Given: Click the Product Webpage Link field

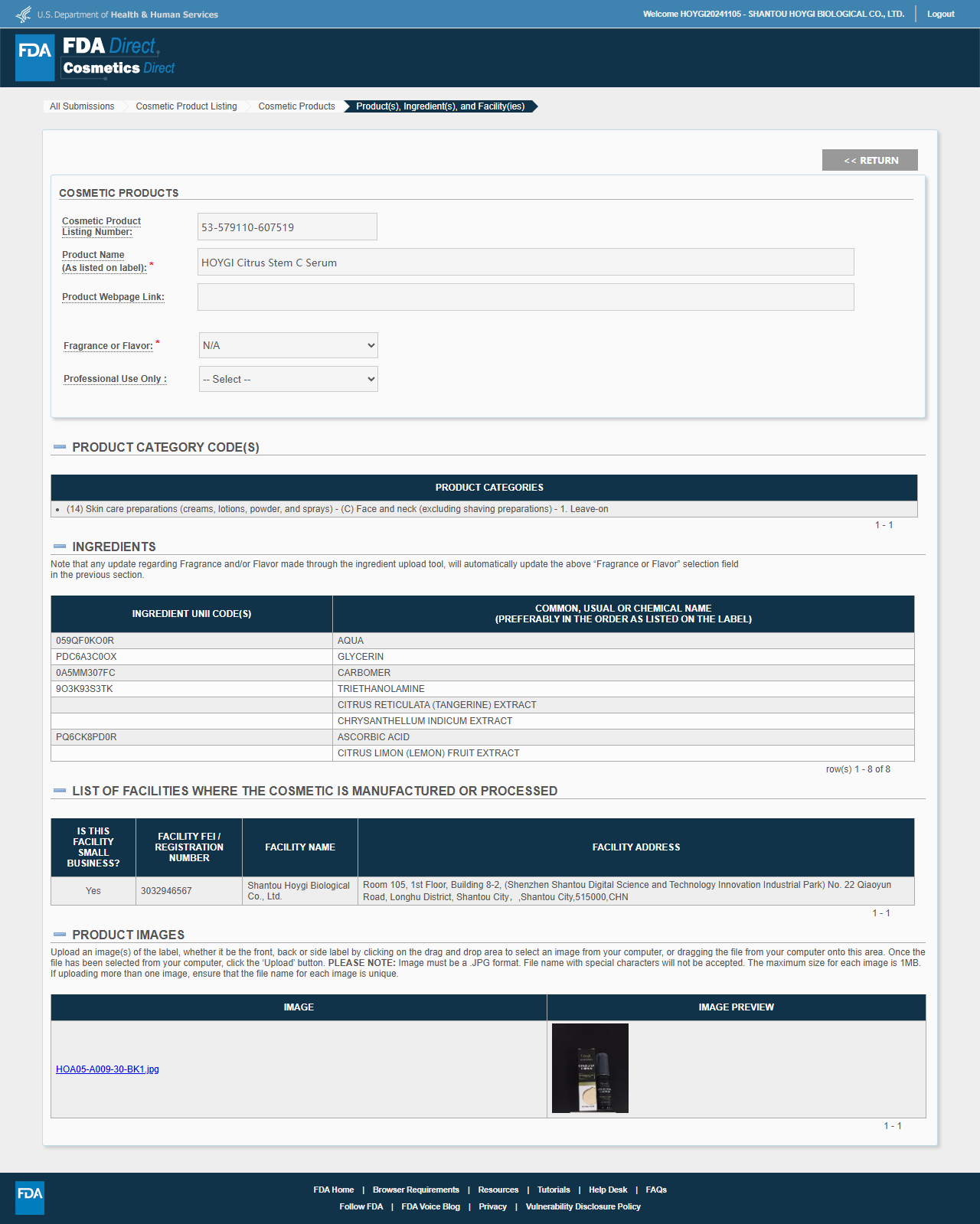Looking at the screenshot, I should point(525,297).
